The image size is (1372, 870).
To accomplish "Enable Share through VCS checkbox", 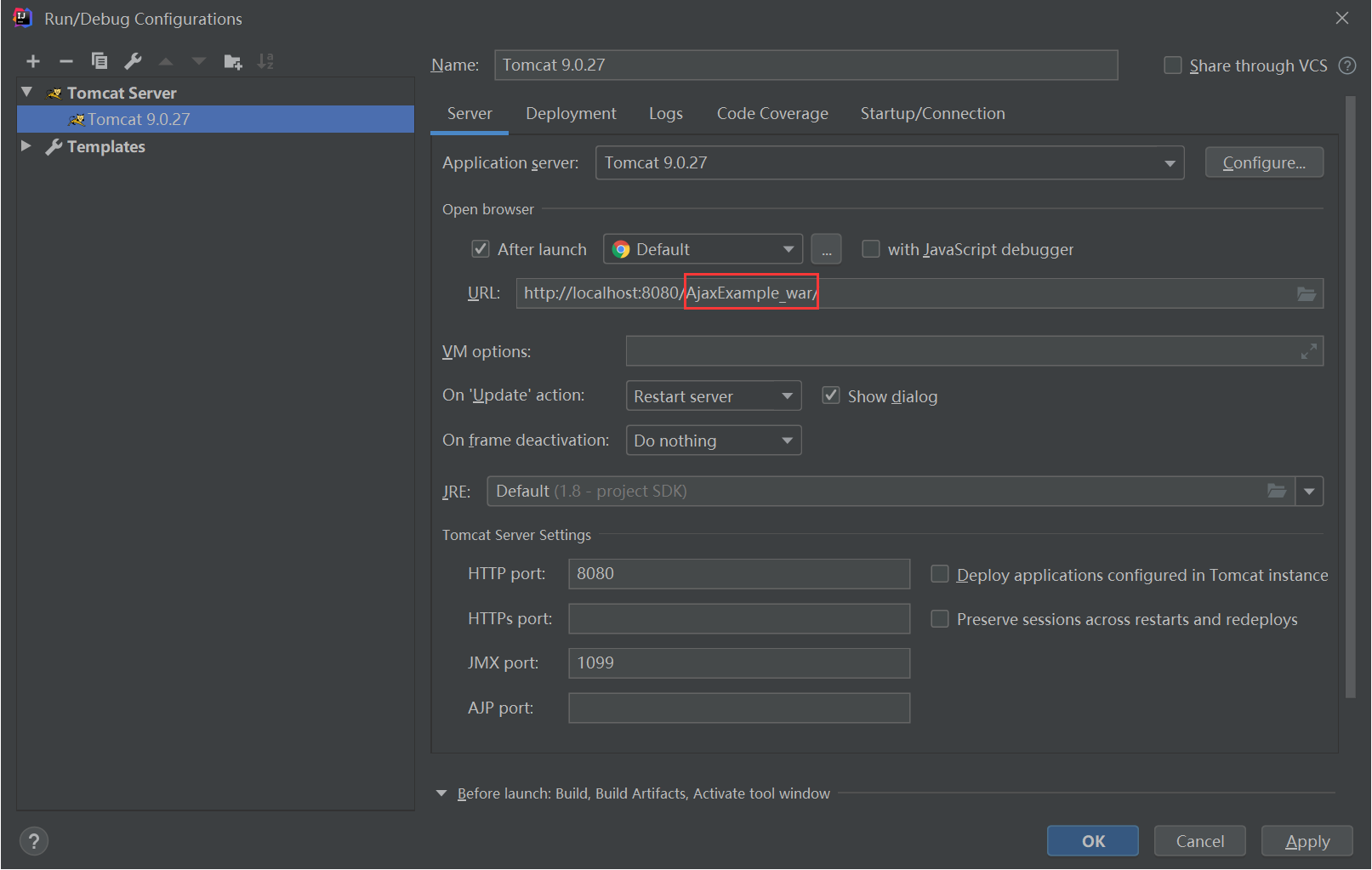I will point(1173,65).
